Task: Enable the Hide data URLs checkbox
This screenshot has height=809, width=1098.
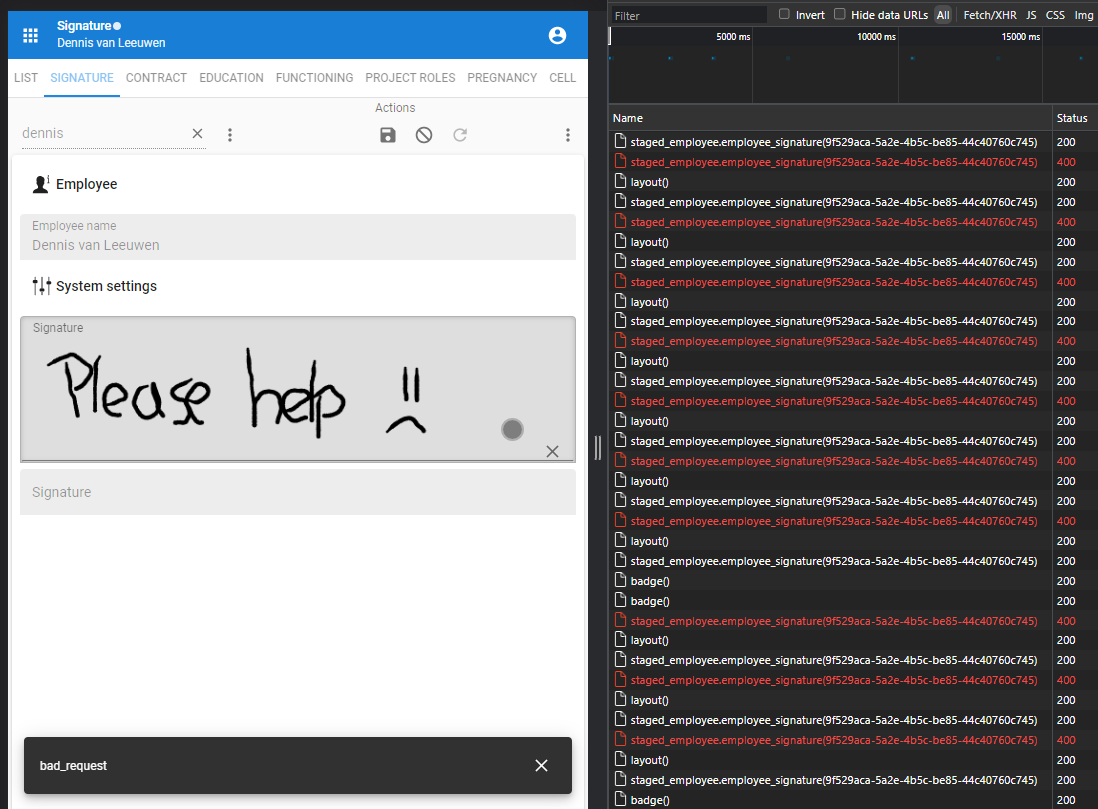Action: 840,14
